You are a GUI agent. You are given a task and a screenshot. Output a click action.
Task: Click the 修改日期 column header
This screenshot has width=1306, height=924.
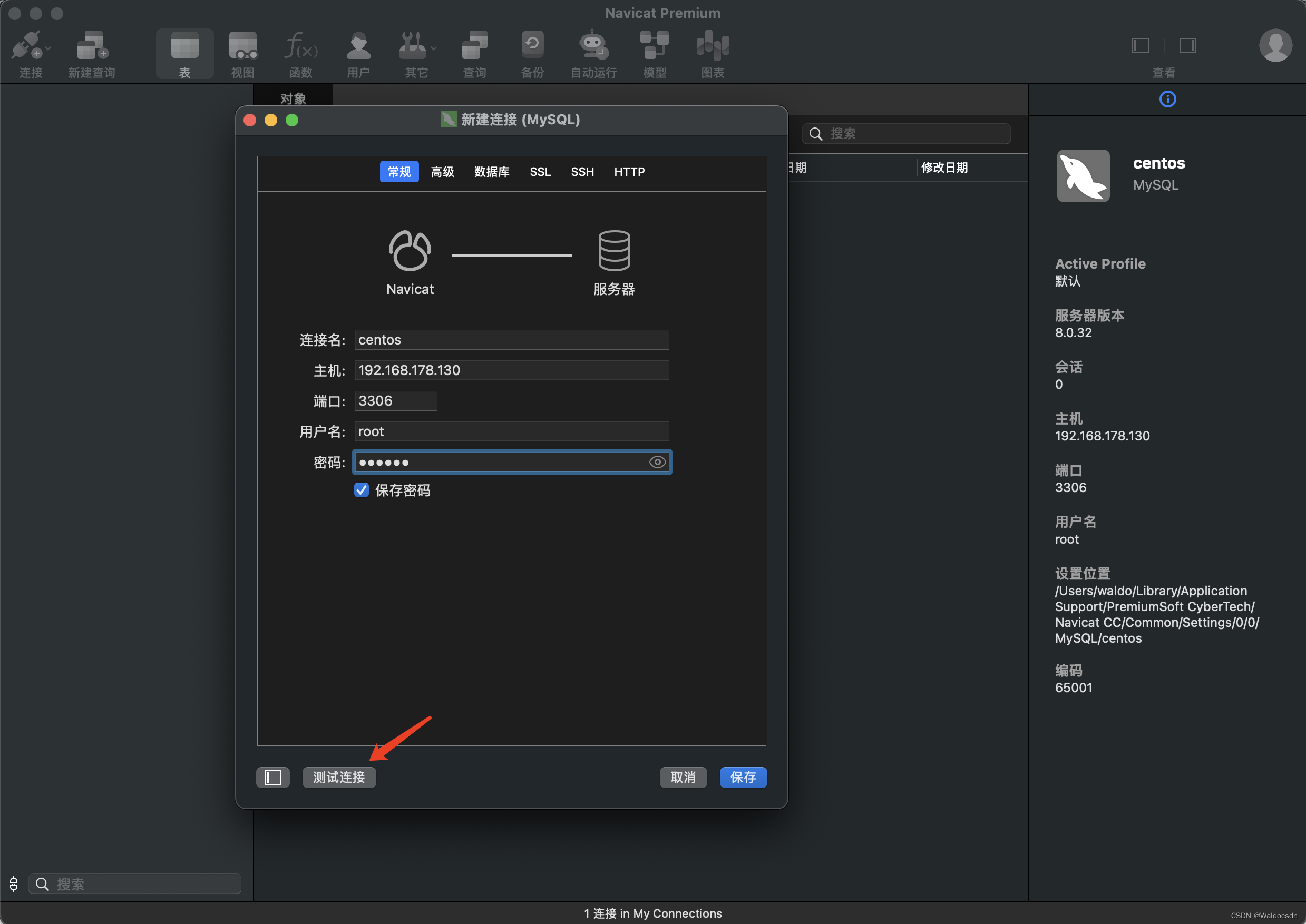click(944, 168)
